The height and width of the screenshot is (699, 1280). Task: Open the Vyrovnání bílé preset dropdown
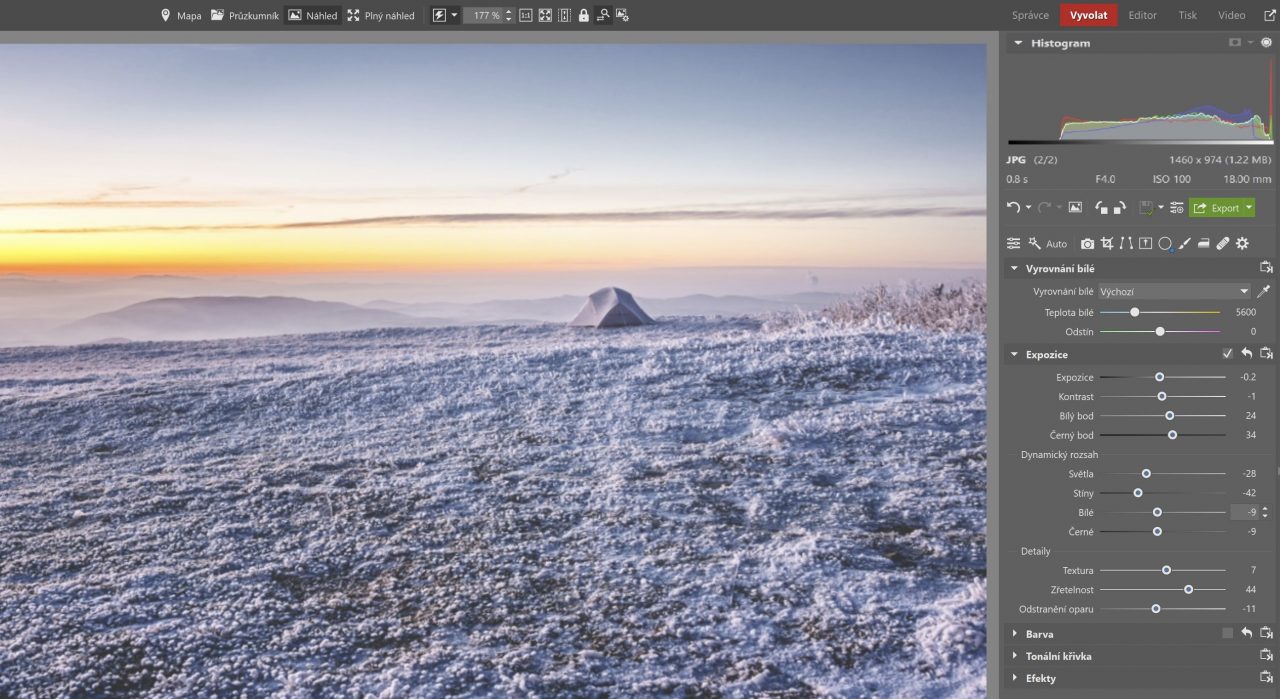tap(1173, 292)
